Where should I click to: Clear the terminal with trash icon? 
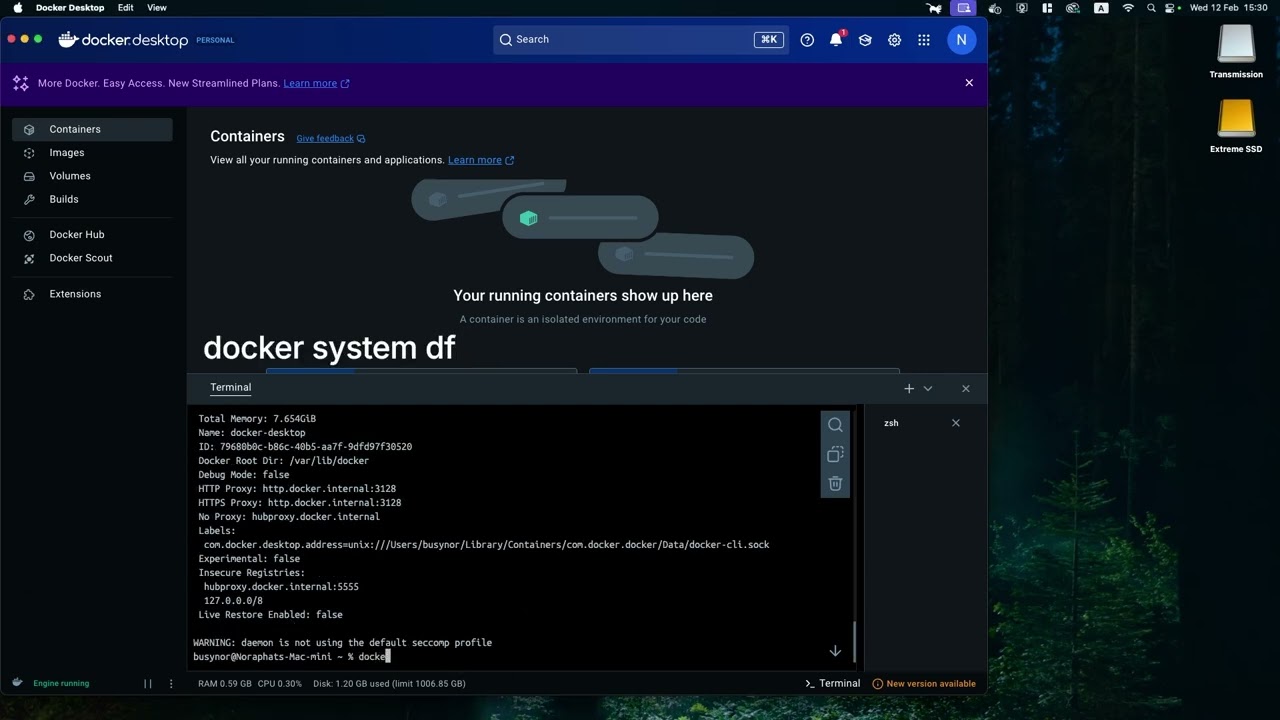[x=835, y=483]
